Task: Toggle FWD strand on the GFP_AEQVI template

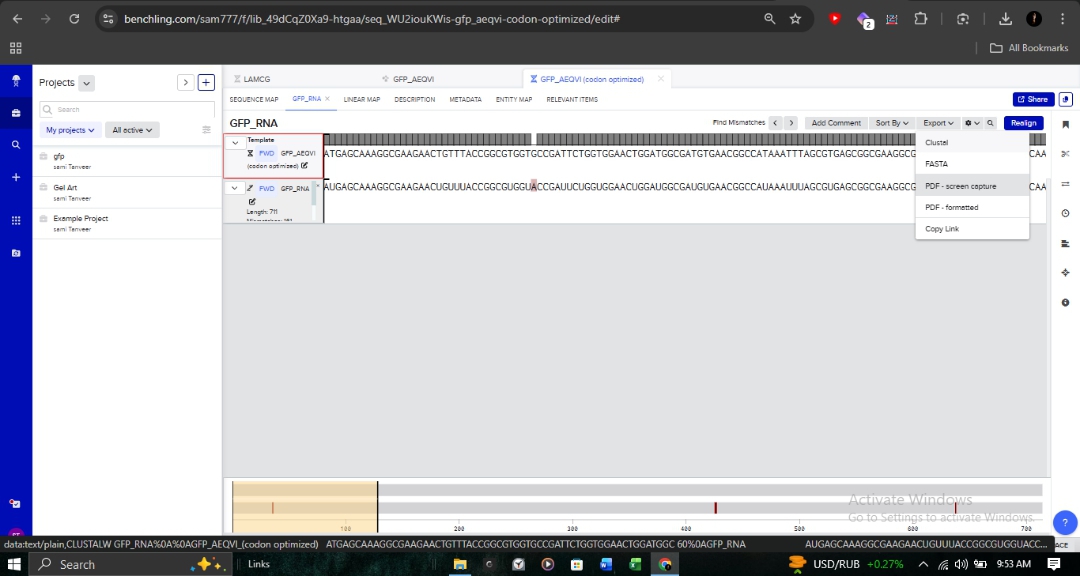Action: point(267,153)
